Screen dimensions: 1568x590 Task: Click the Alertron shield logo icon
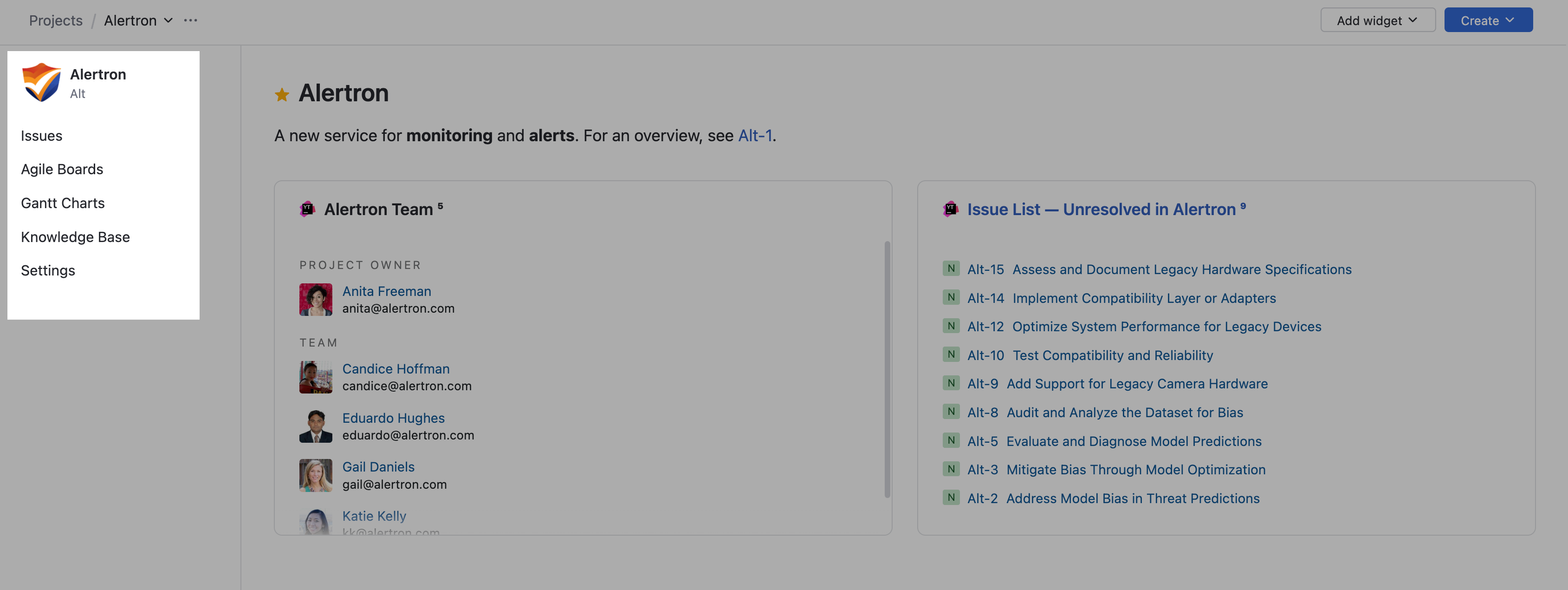[x=41, y=82]
